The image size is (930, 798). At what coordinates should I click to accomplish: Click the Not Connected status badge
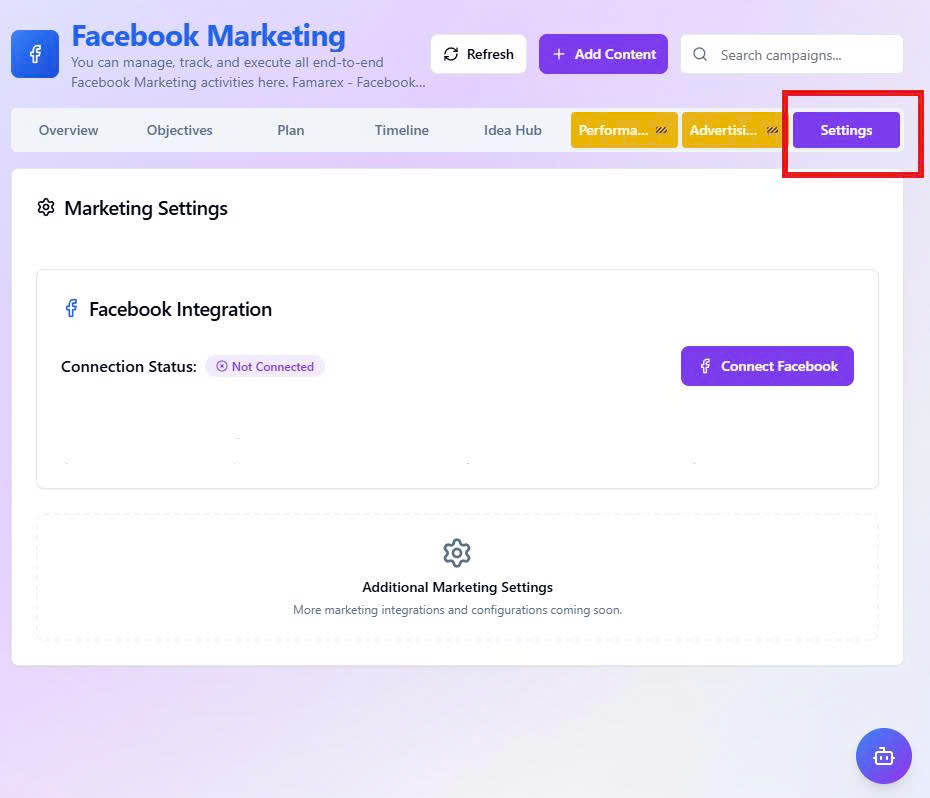(265, 367)
